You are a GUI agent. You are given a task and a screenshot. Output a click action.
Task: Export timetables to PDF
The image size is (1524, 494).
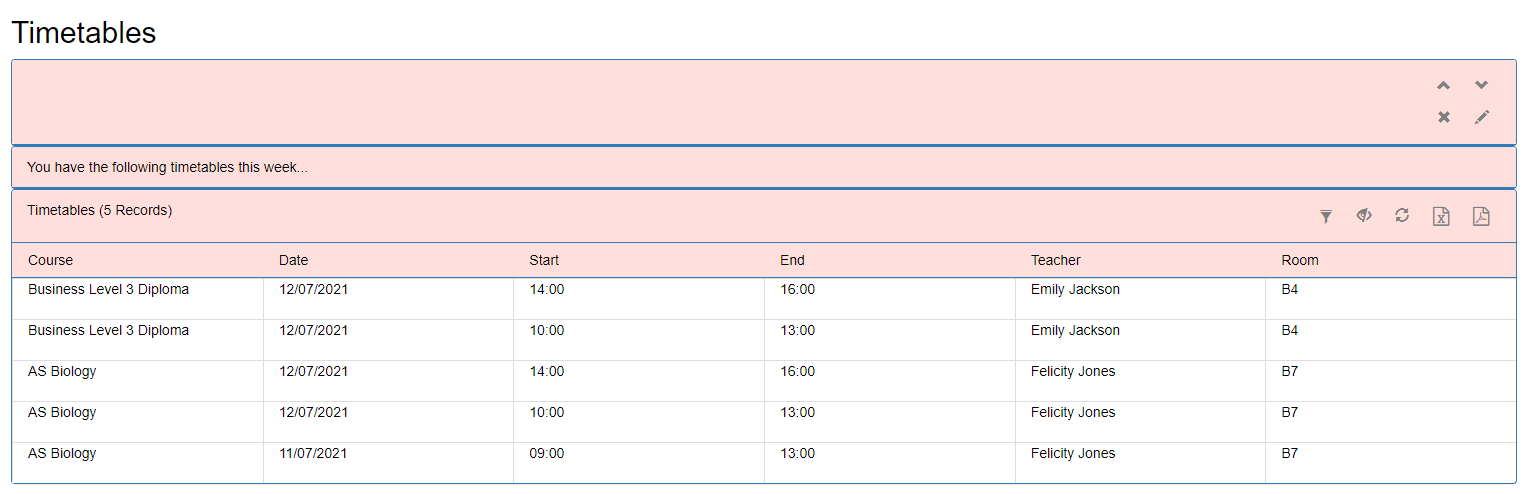[x=1481, y=216]
